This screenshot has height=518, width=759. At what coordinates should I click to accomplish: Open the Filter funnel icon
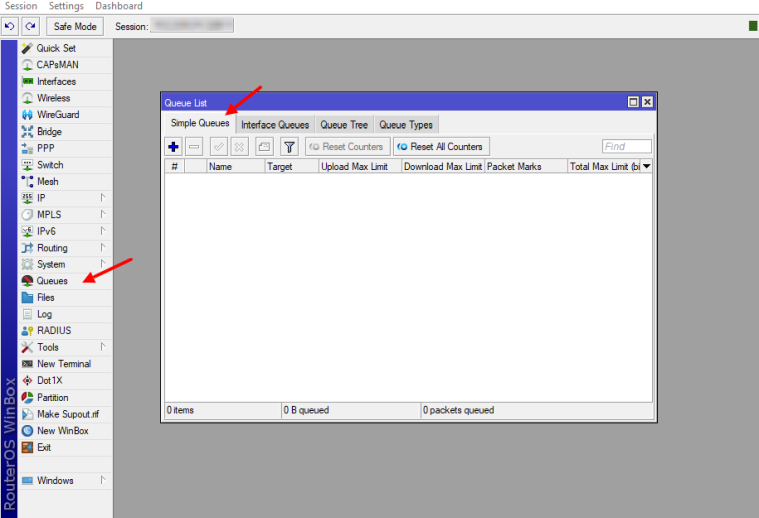pyautogui.click(x=289, y=146)
